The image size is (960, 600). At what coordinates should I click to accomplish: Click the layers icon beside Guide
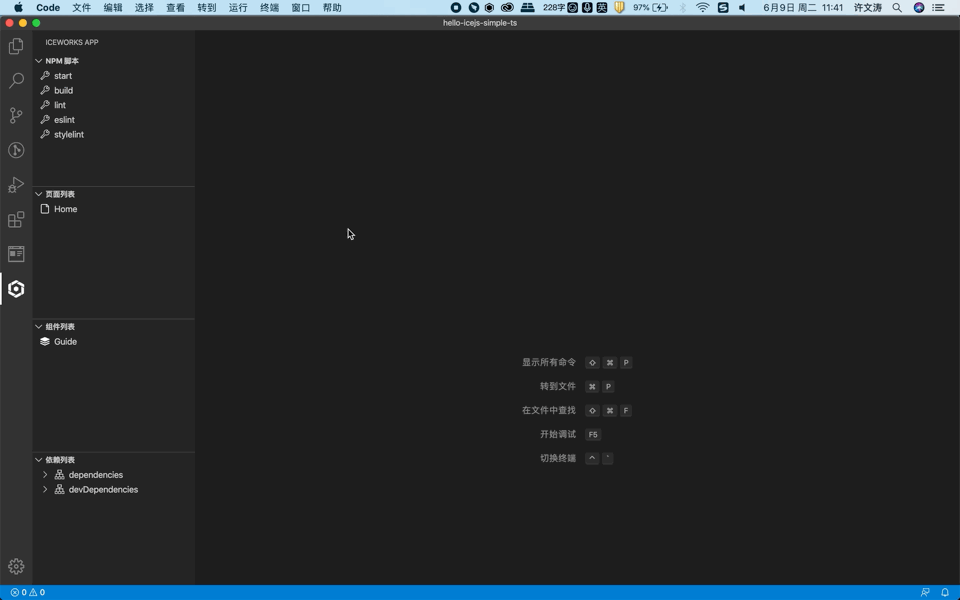point(45,342)
